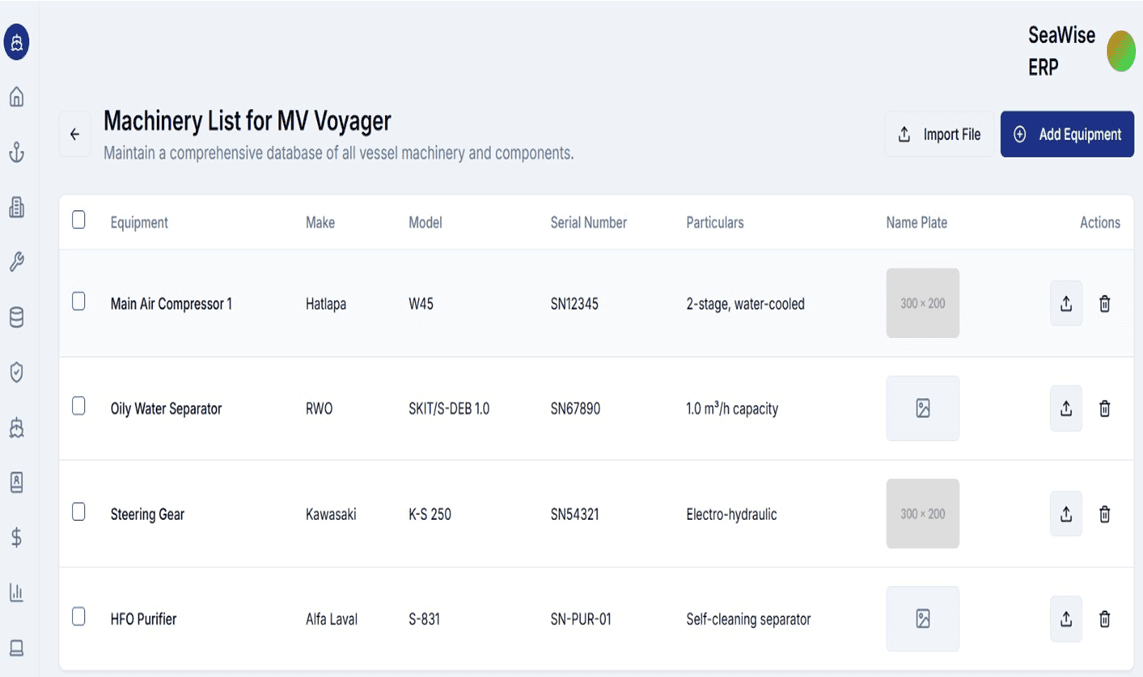Upload a name plate for Main Air Compressor 1
Viewport: 1143px width, 677px height.
pos(1066,303)
